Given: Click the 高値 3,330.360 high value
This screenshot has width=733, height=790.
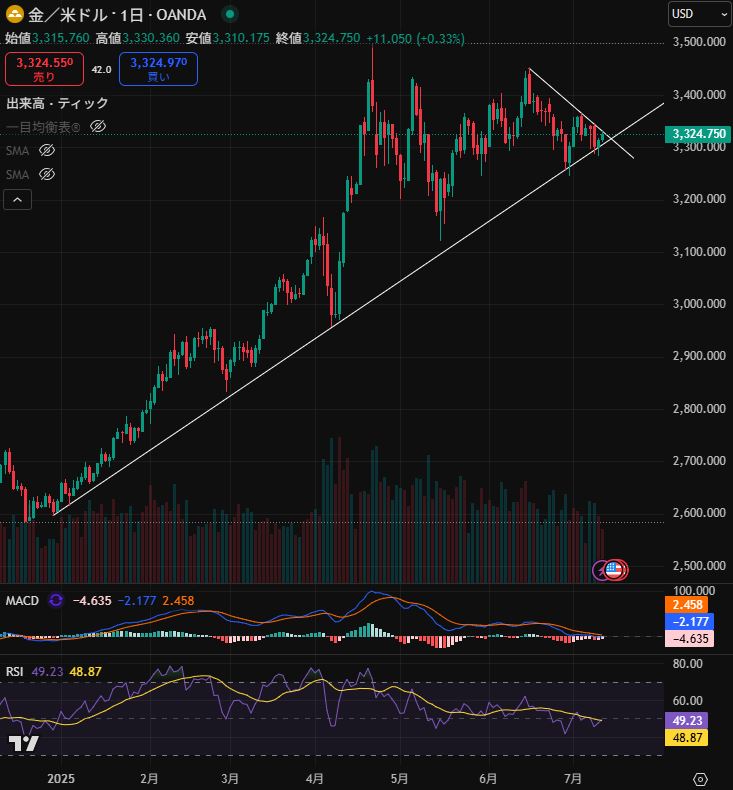Looking at the screenshot, I should click(x=138, y=38).
